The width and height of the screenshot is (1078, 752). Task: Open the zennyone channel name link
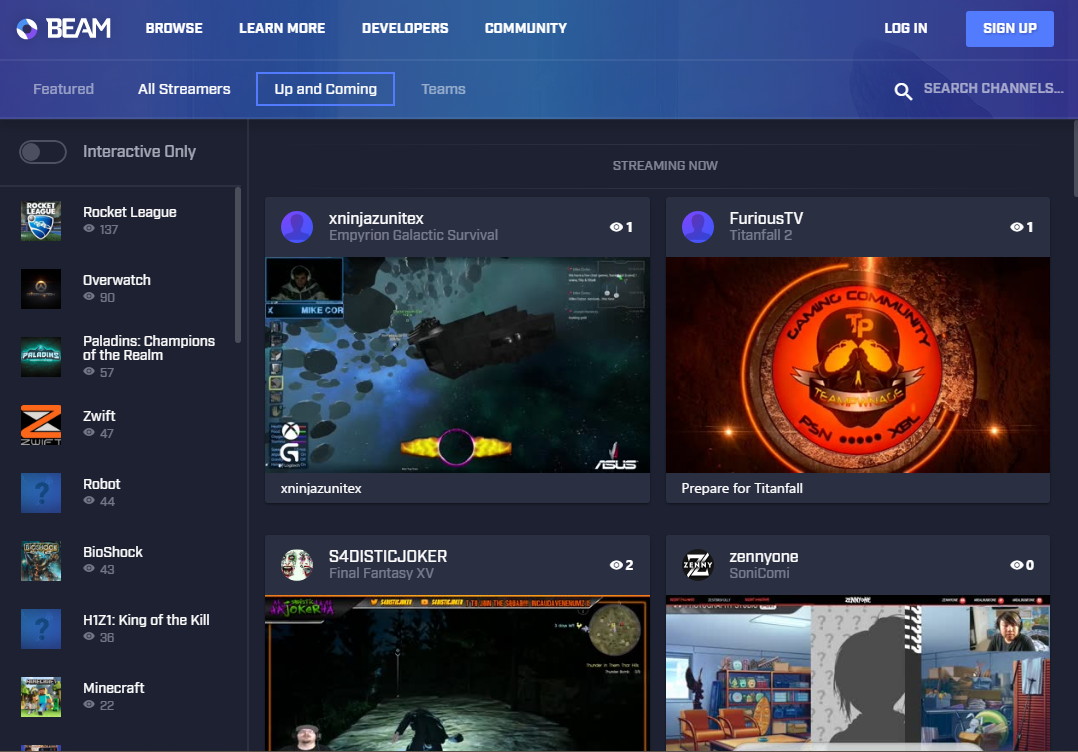(764, 557)
